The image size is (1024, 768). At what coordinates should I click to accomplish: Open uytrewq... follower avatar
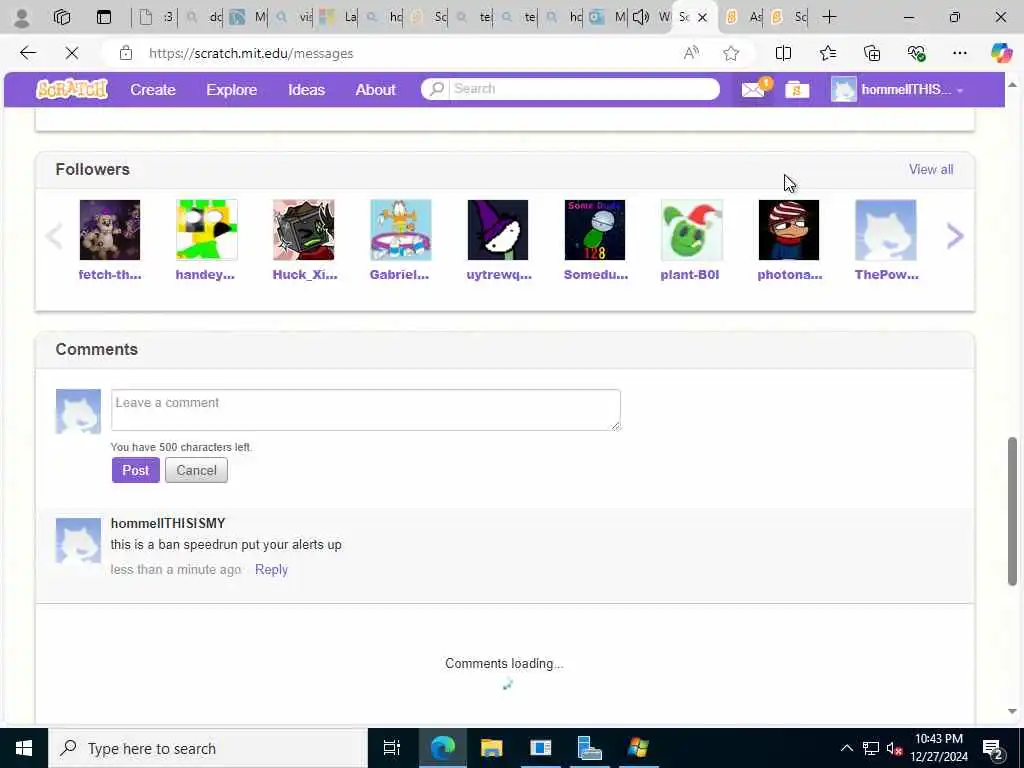(498, 230)
